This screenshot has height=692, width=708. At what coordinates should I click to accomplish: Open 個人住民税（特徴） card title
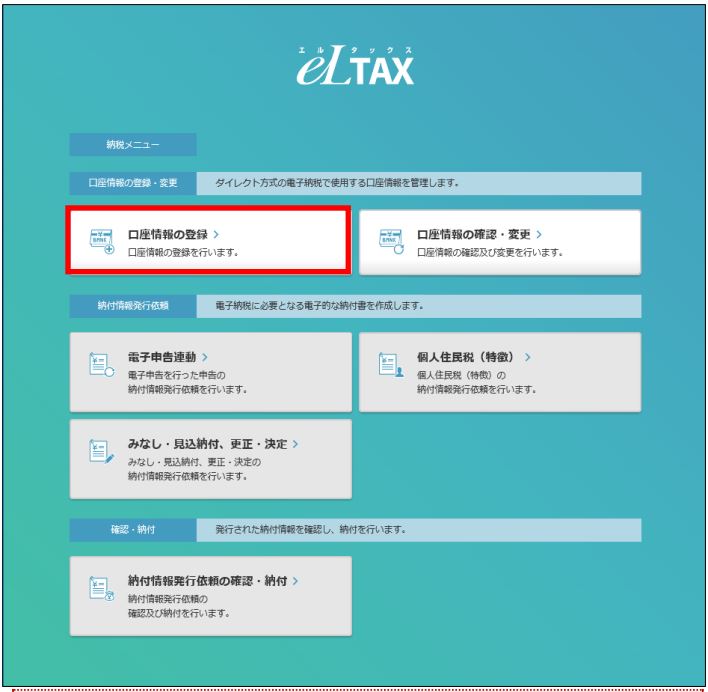(x=466, y=358)
